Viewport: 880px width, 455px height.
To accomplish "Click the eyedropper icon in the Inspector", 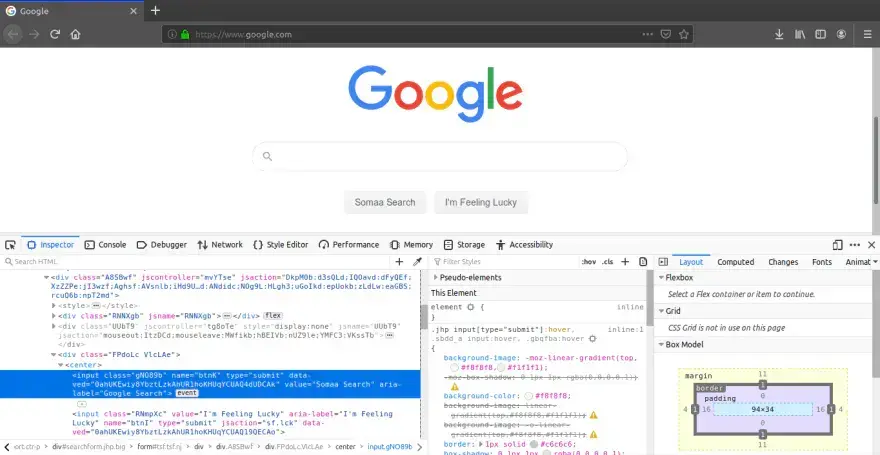I will [x=418, y=262].
